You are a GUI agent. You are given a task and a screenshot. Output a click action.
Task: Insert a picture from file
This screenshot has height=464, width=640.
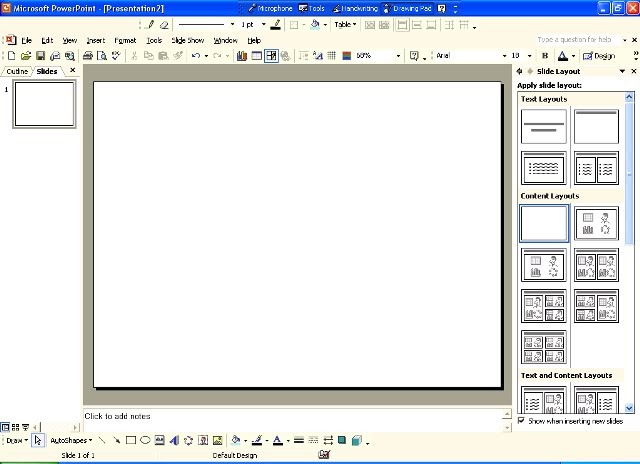[x=218, y=440]
